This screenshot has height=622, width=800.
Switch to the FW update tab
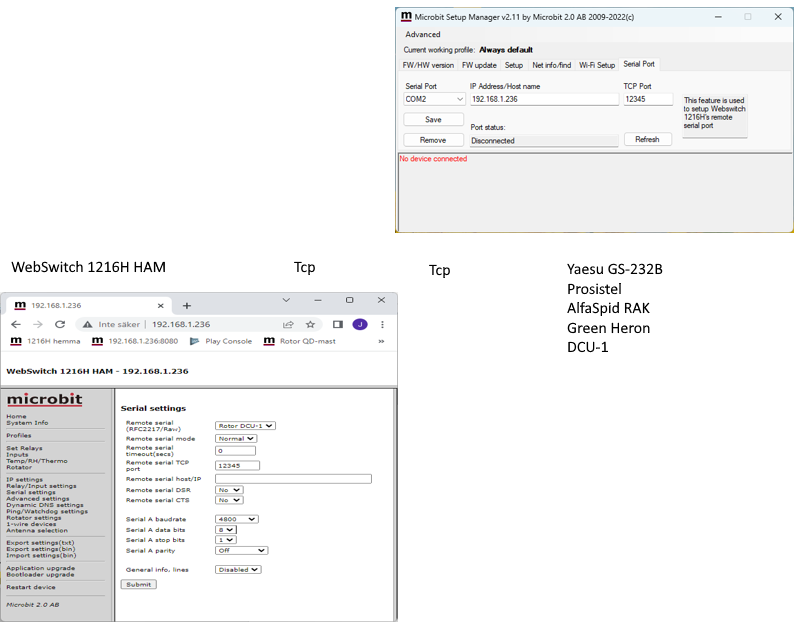coord(479,65)
